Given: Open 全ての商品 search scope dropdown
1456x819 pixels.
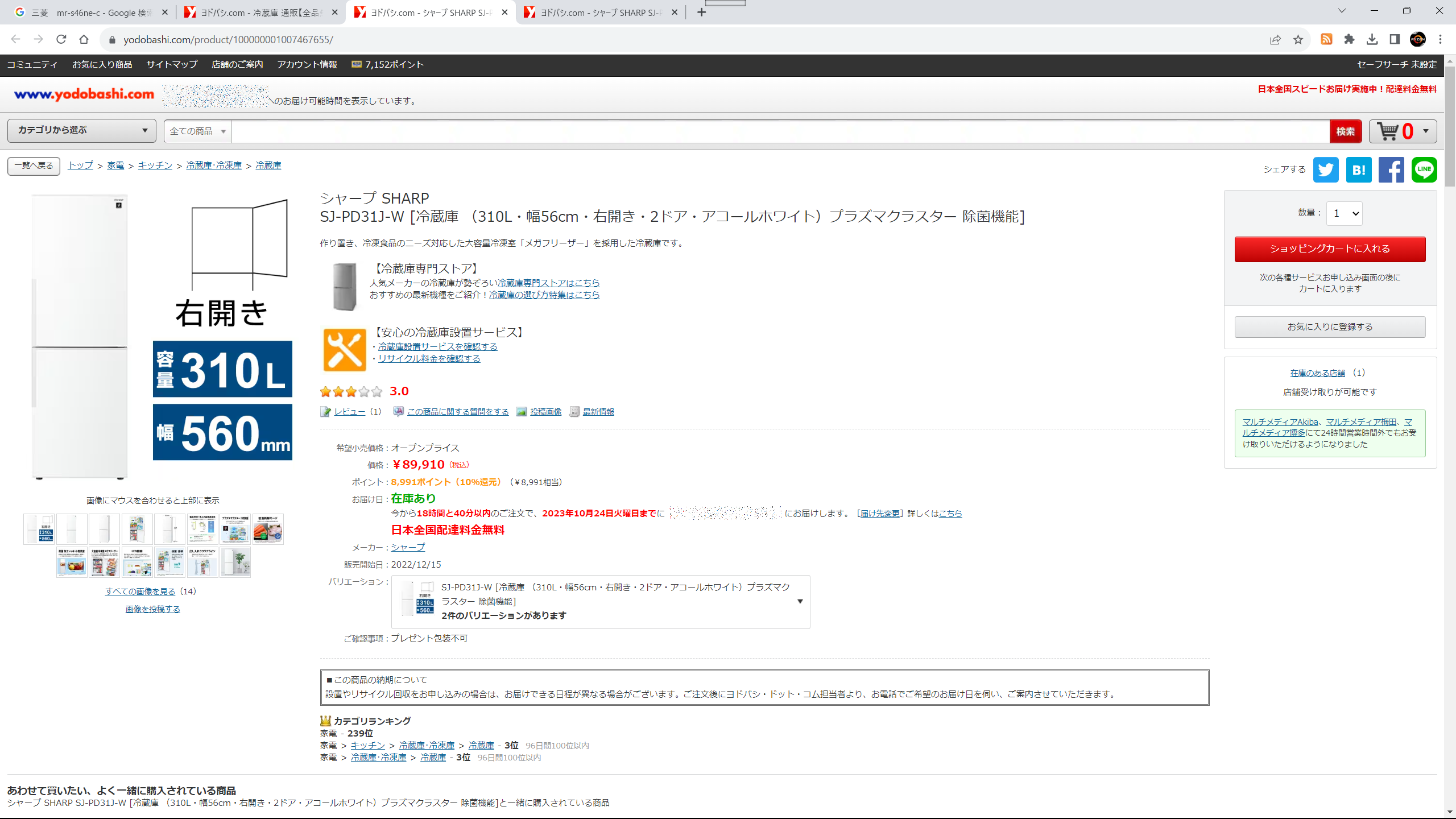Looking at the screenshot, I should pos(197,131).
